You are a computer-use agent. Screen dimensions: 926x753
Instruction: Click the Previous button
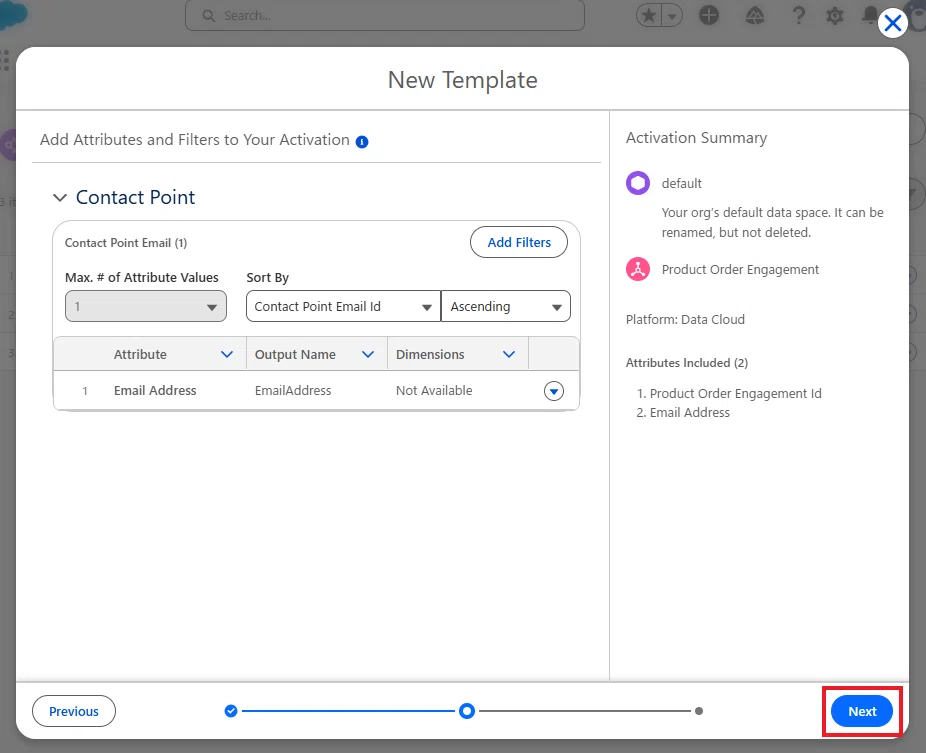tap(74, 711)
